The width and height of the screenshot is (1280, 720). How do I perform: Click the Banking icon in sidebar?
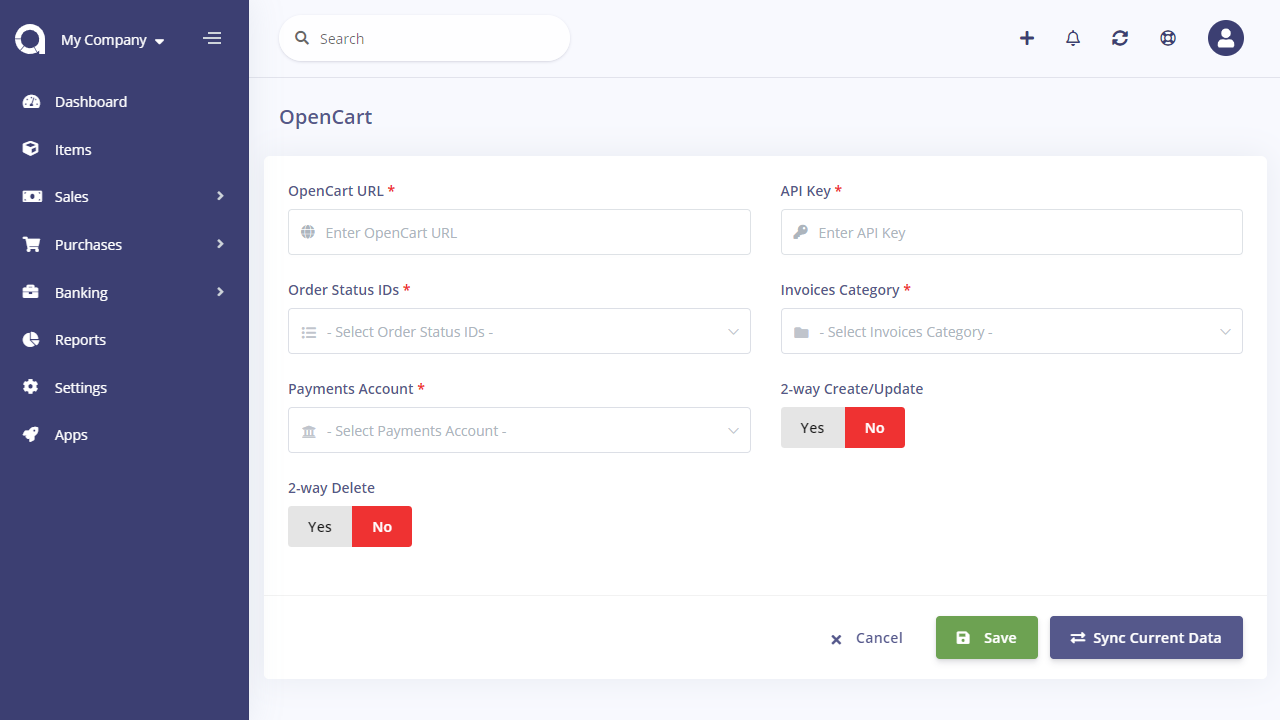(x=31, y=292)
